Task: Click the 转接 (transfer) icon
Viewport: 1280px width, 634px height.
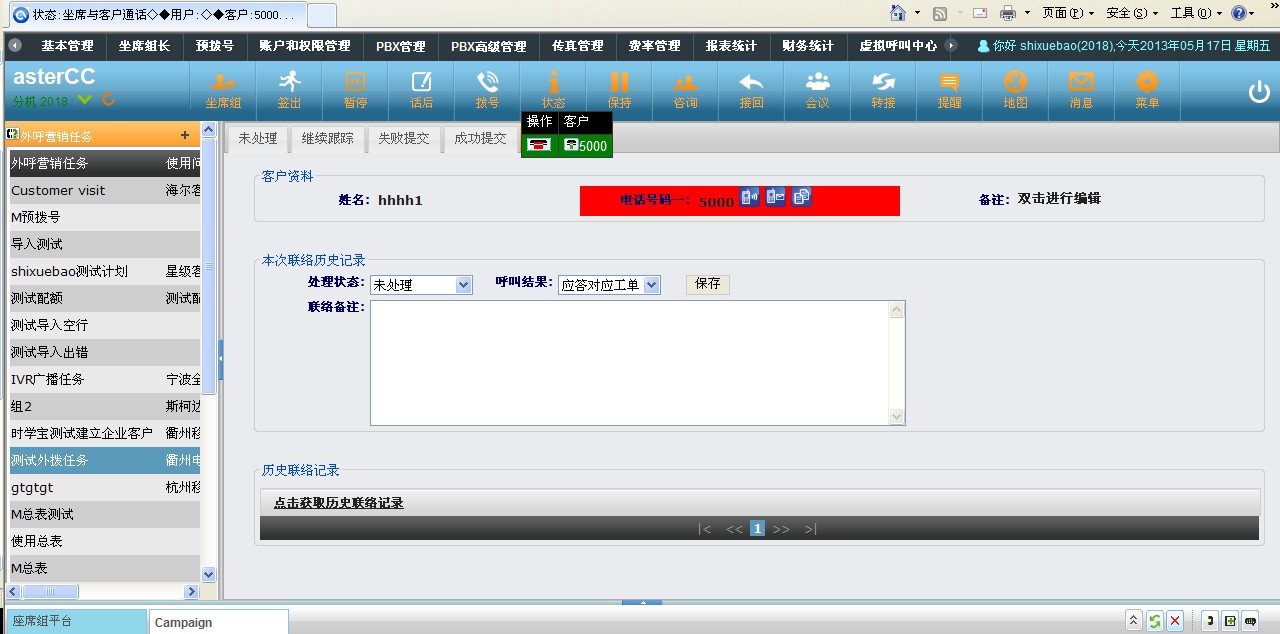Action: click(x=883, y=88)
